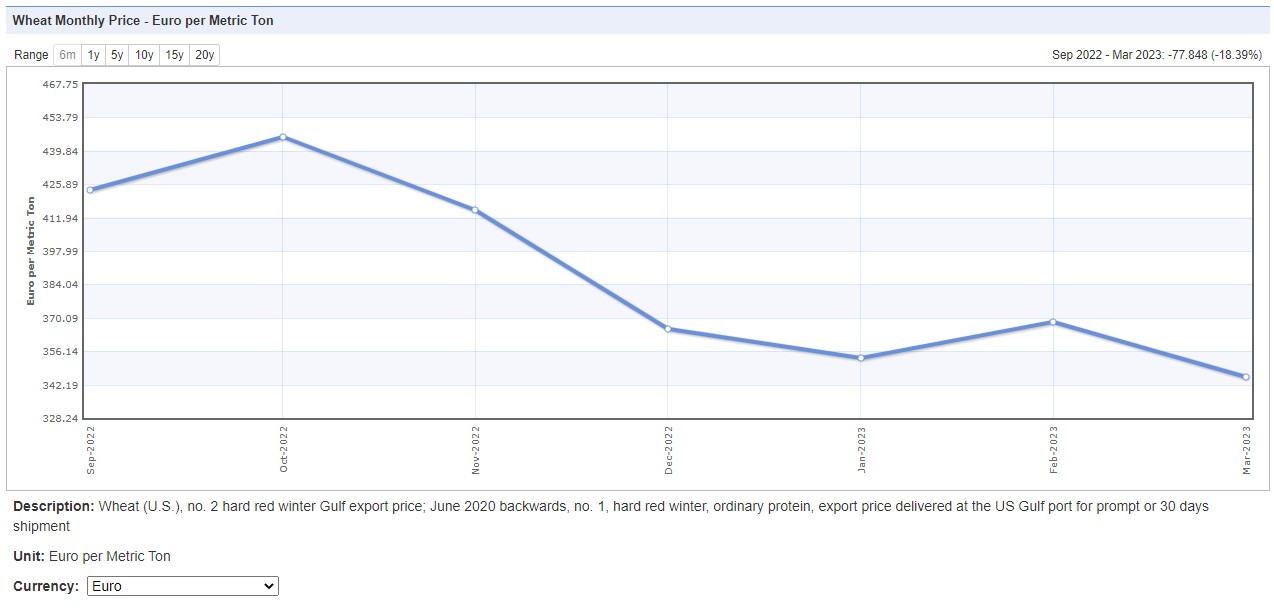Click the Nov-2022 data point
The image size is (1274, 611).
click(475, 210)
